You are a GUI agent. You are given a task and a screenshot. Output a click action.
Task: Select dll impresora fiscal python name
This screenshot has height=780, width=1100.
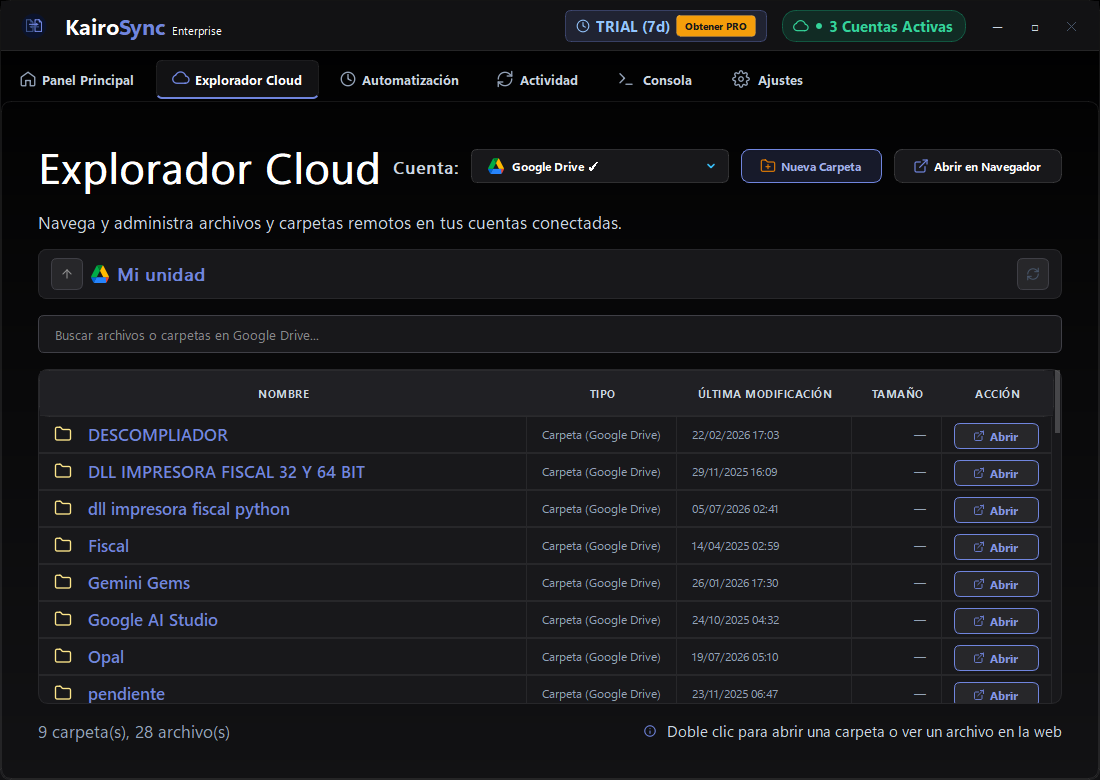click(x=189, y=509)
